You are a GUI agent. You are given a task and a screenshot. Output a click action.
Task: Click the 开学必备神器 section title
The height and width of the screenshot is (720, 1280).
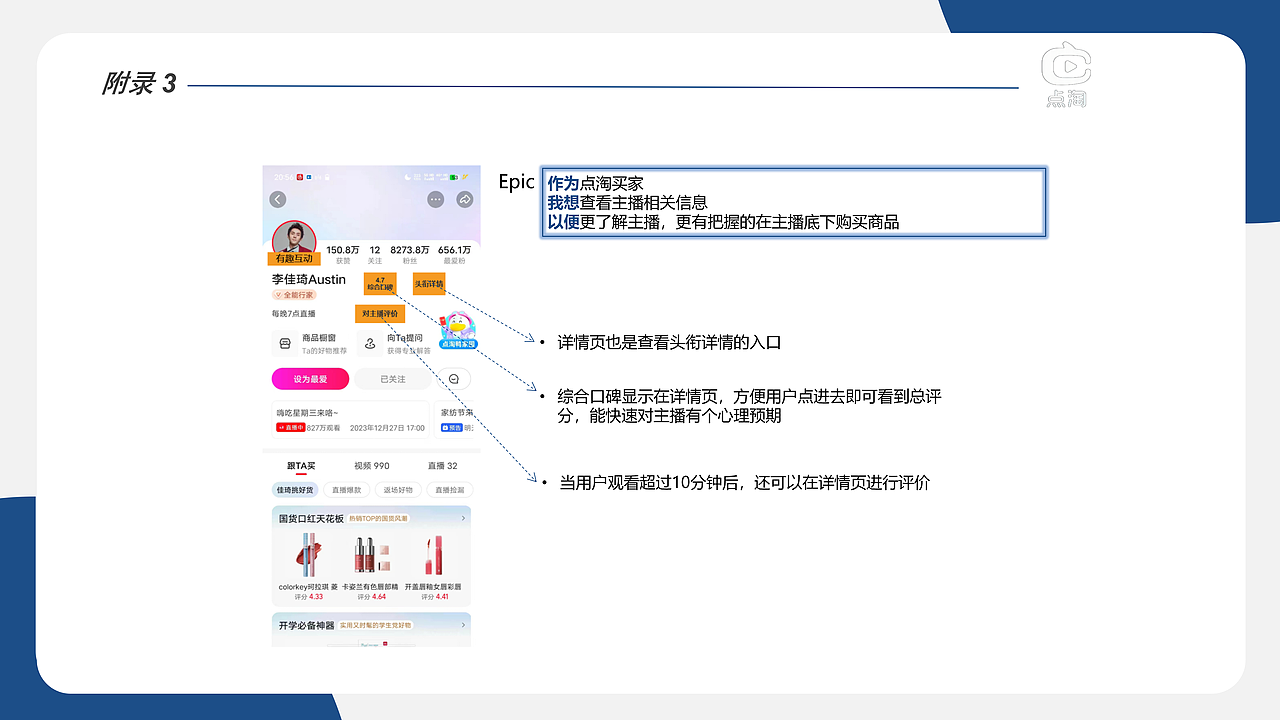[306, 625]
